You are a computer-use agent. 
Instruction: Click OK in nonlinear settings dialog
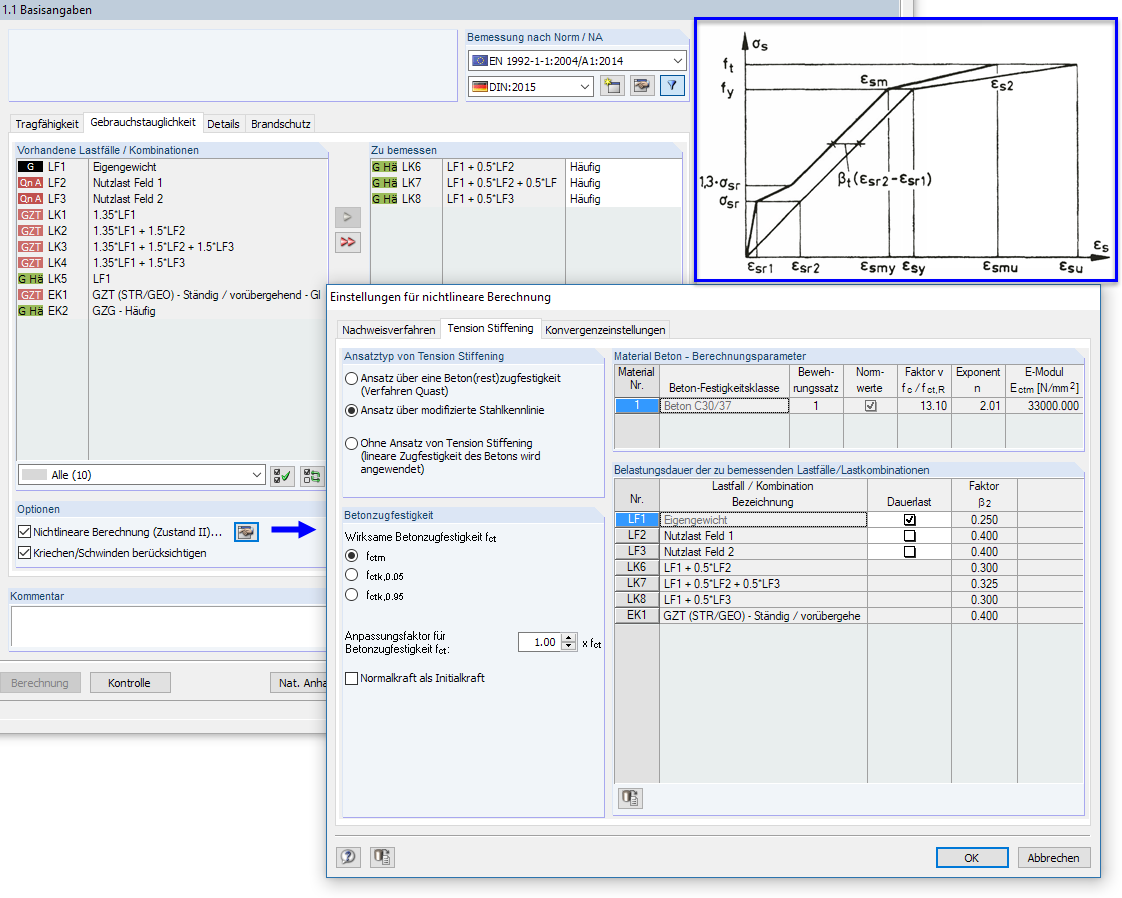[972, 857]
